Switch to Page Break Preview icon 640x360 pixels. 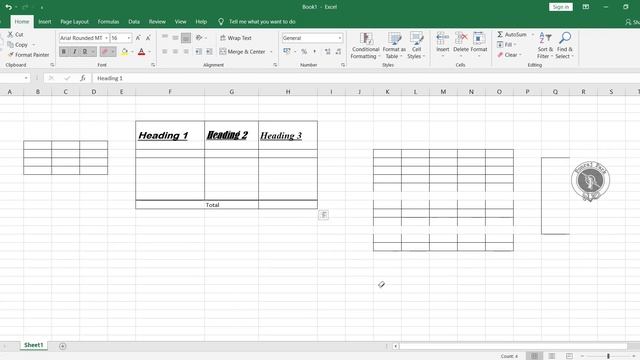click(x=569, y=356)
